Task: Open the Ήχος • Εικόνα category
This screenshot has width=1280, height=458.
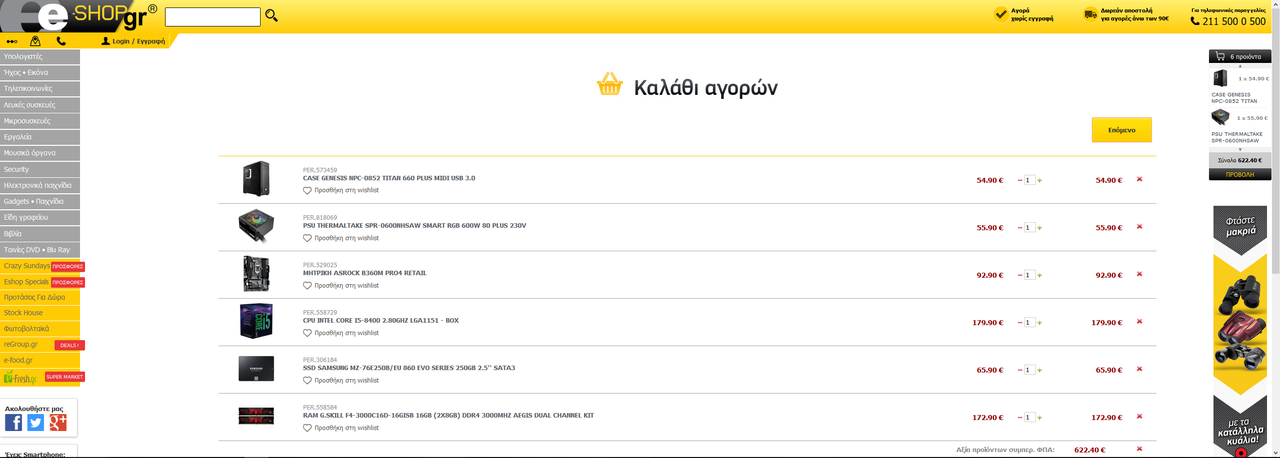Action: coord(40,73)
